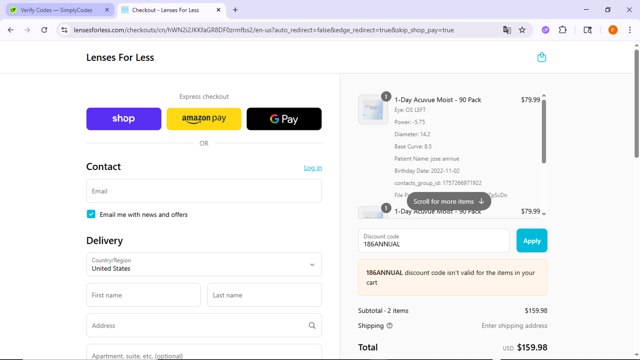Click the browser address bar URL
The image size is (640, 360).
[x=264, y=30]
